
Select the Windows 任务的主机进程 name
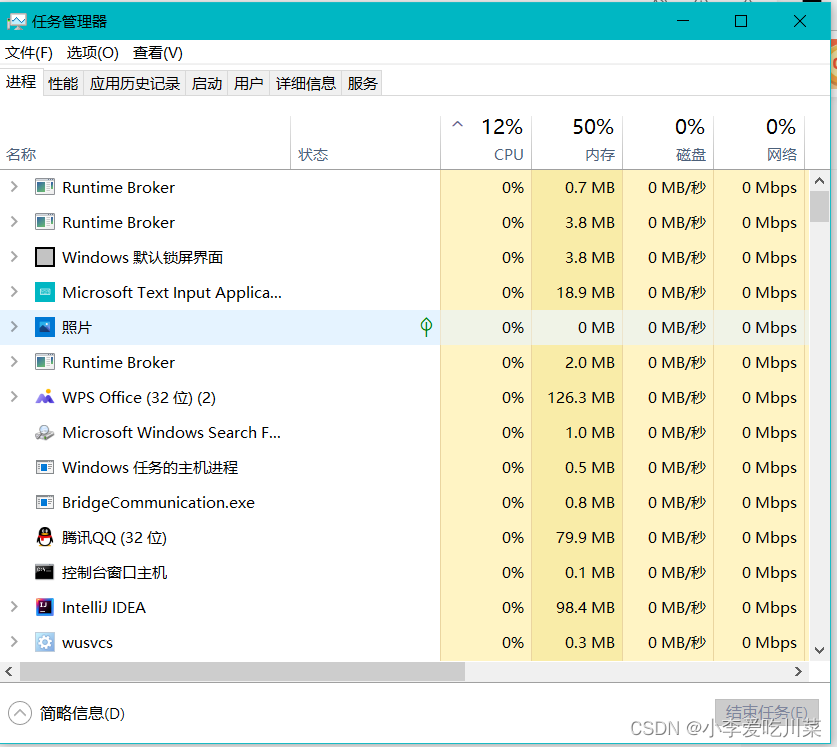150,468
